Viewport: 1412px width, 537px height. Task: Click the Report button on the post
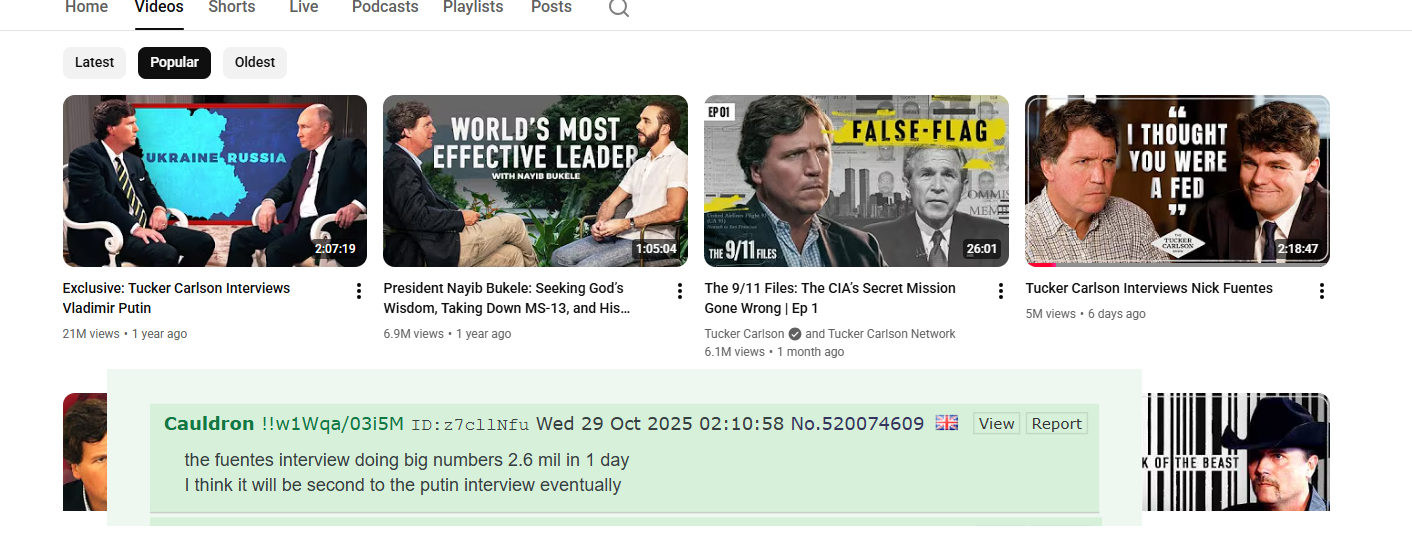(x=1057, y=423)
